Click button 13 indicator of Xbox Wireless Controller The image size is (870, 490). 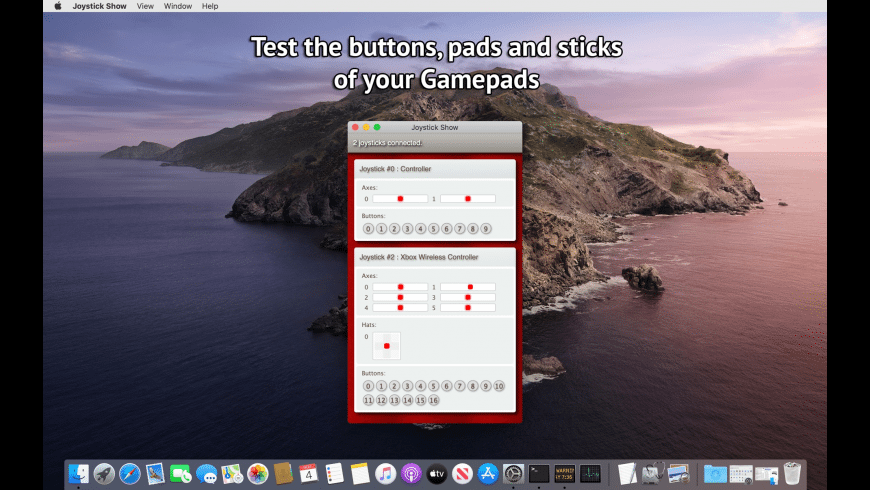click(x=394, y=400)
